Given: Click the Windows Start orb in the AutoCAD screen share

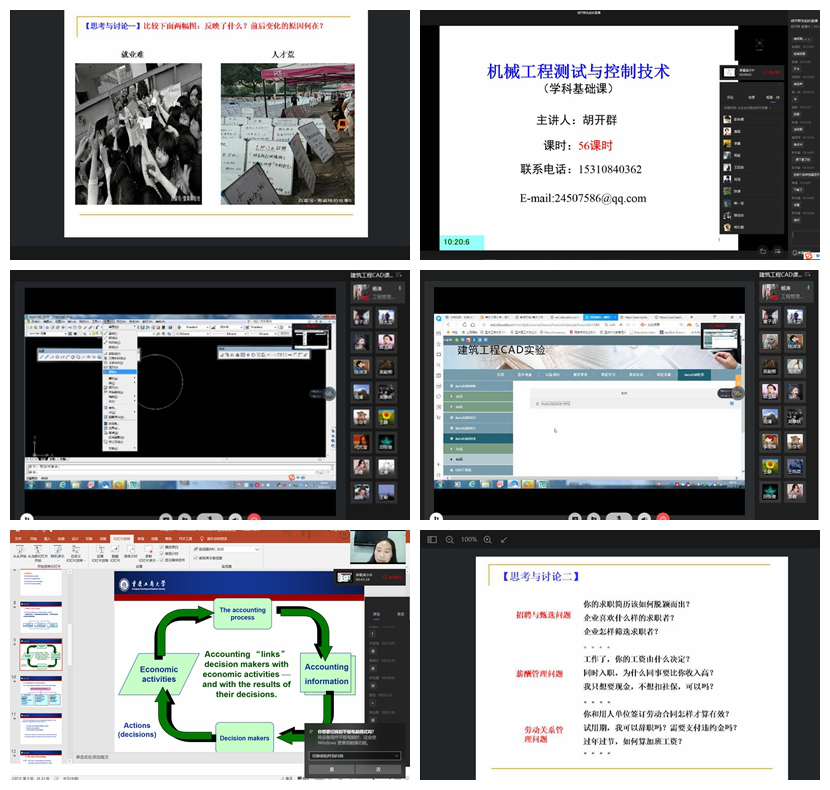Looking at the screenshot, I should [x=32, y=483].
